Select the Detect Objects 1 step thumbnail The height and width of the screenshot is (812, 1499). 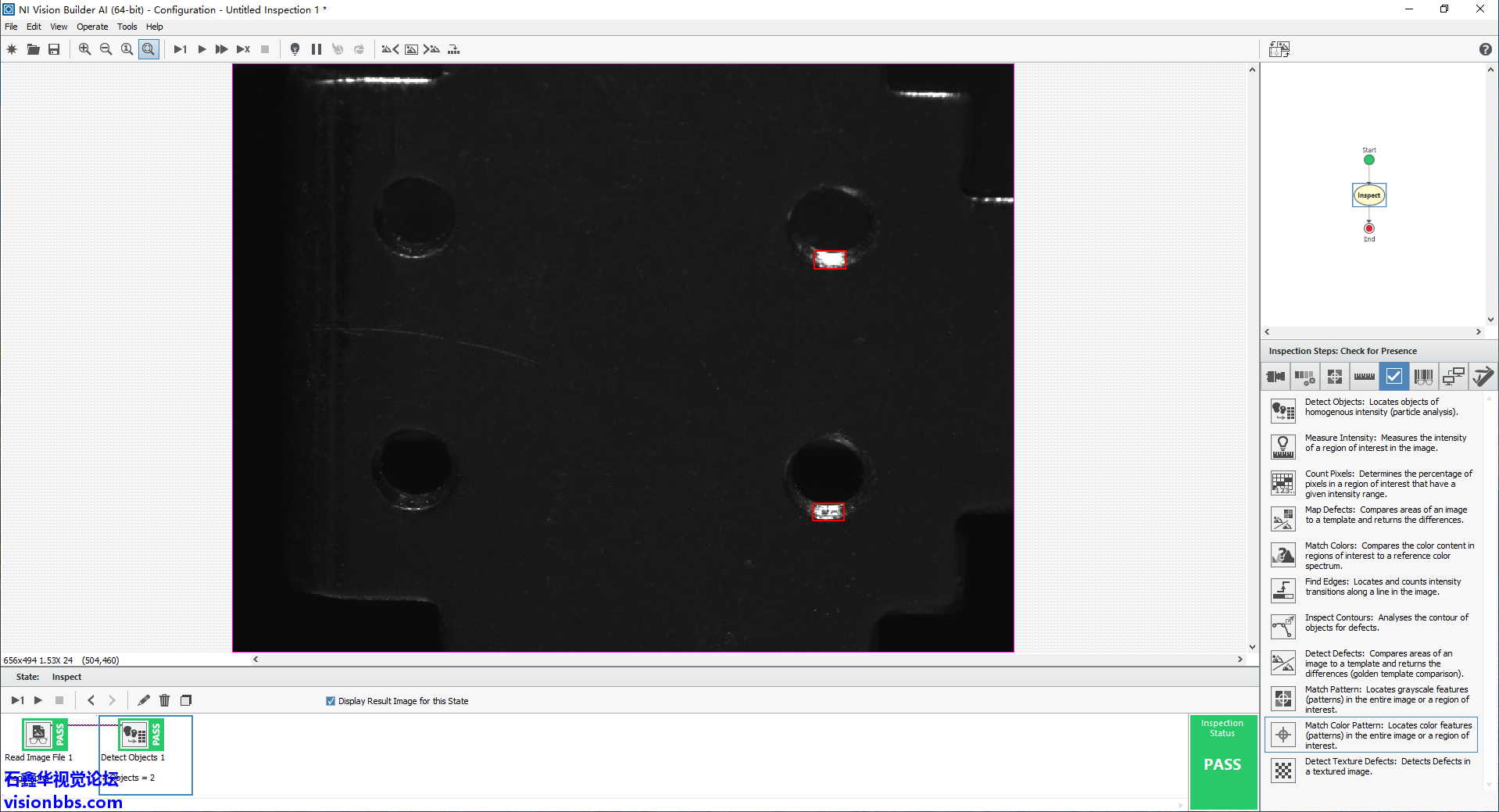[134, 735]
